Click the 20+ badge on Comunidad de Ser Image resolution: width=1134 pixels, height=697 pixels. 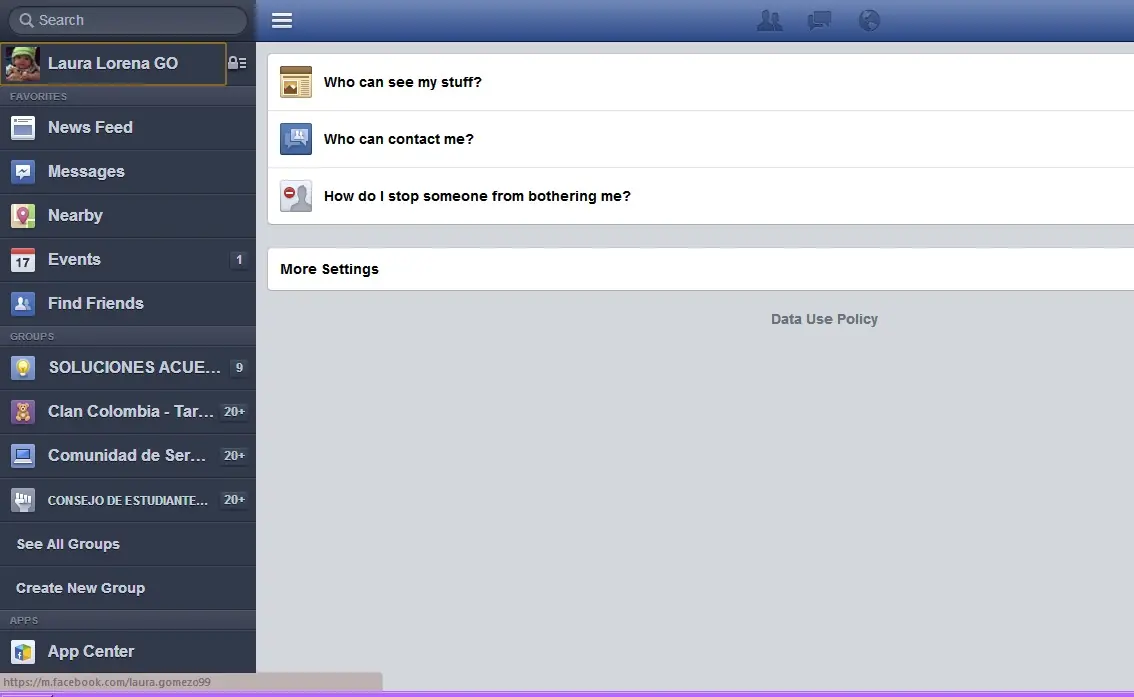point(234,456)
